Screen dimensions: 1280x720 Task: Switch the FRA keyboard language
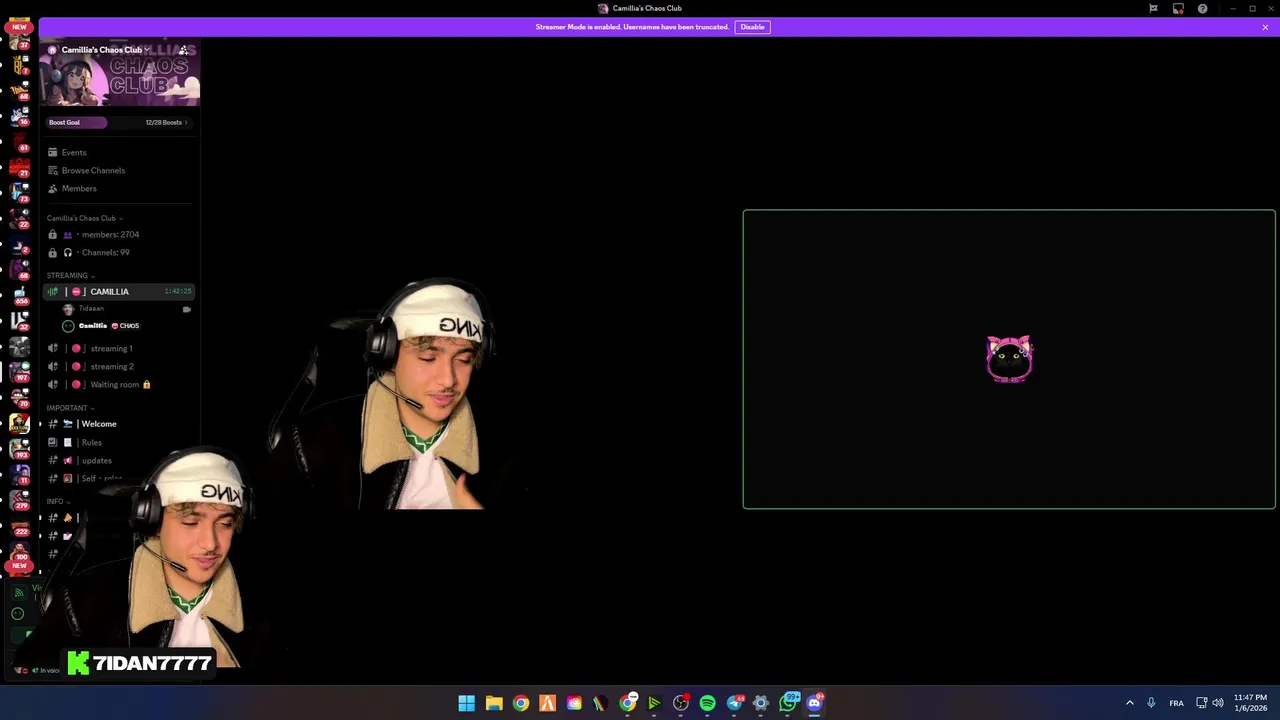[1177, 703]
